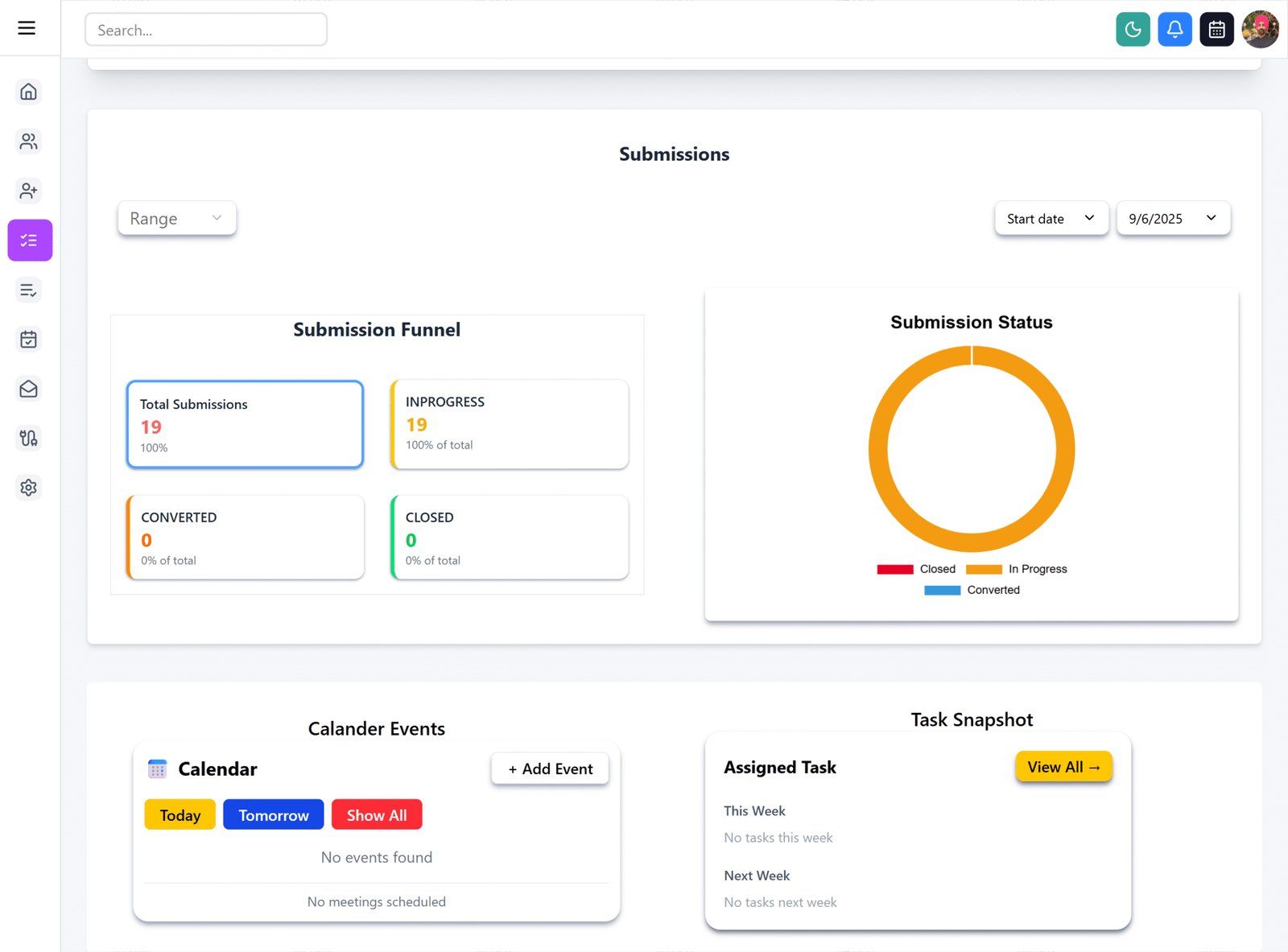Screen dimensions: 1288x952
Task: Open Settings from the sidebar gear icon
Action: tap(29, 488)
